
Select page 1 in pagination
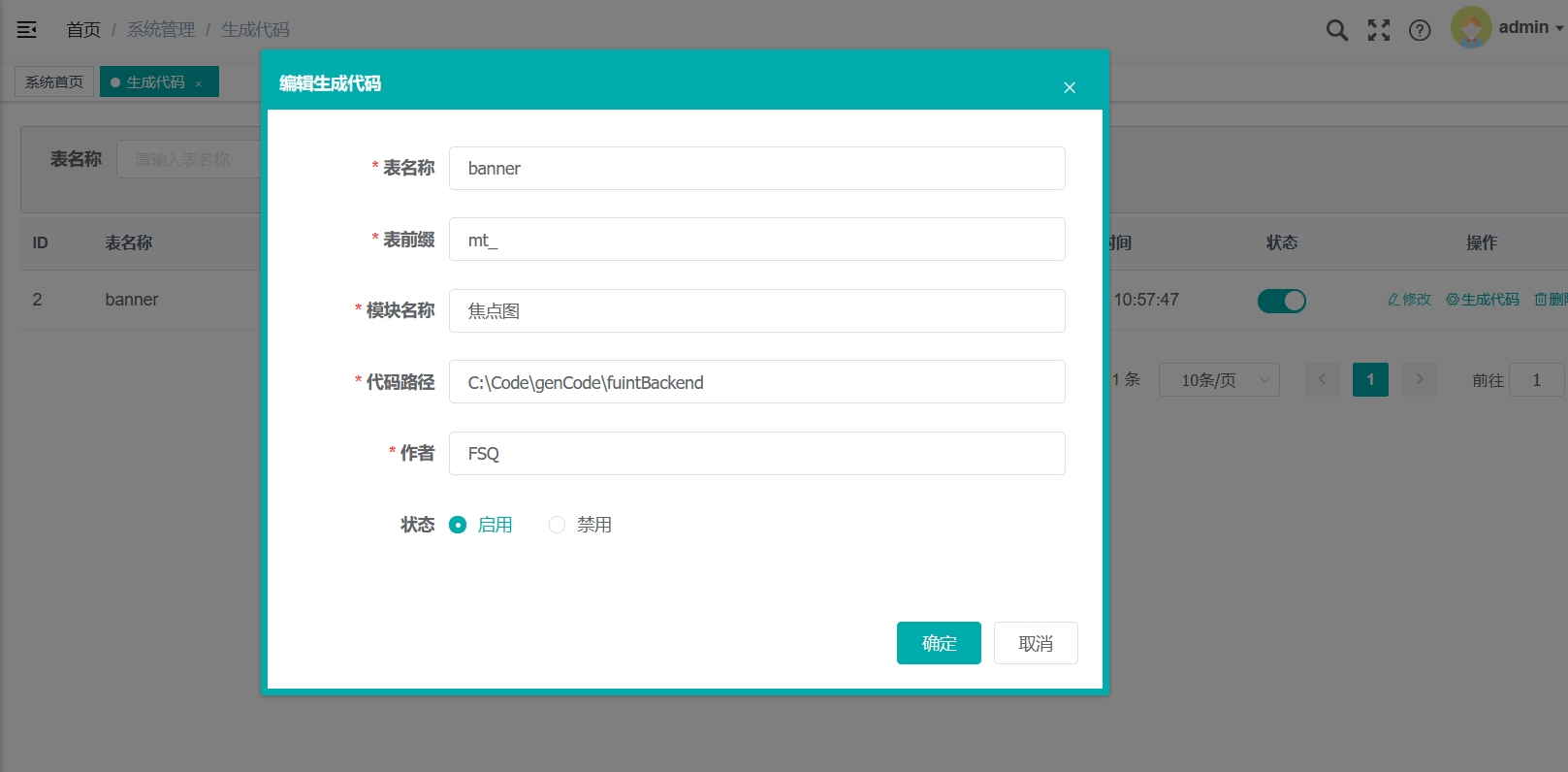(1370, 380)
